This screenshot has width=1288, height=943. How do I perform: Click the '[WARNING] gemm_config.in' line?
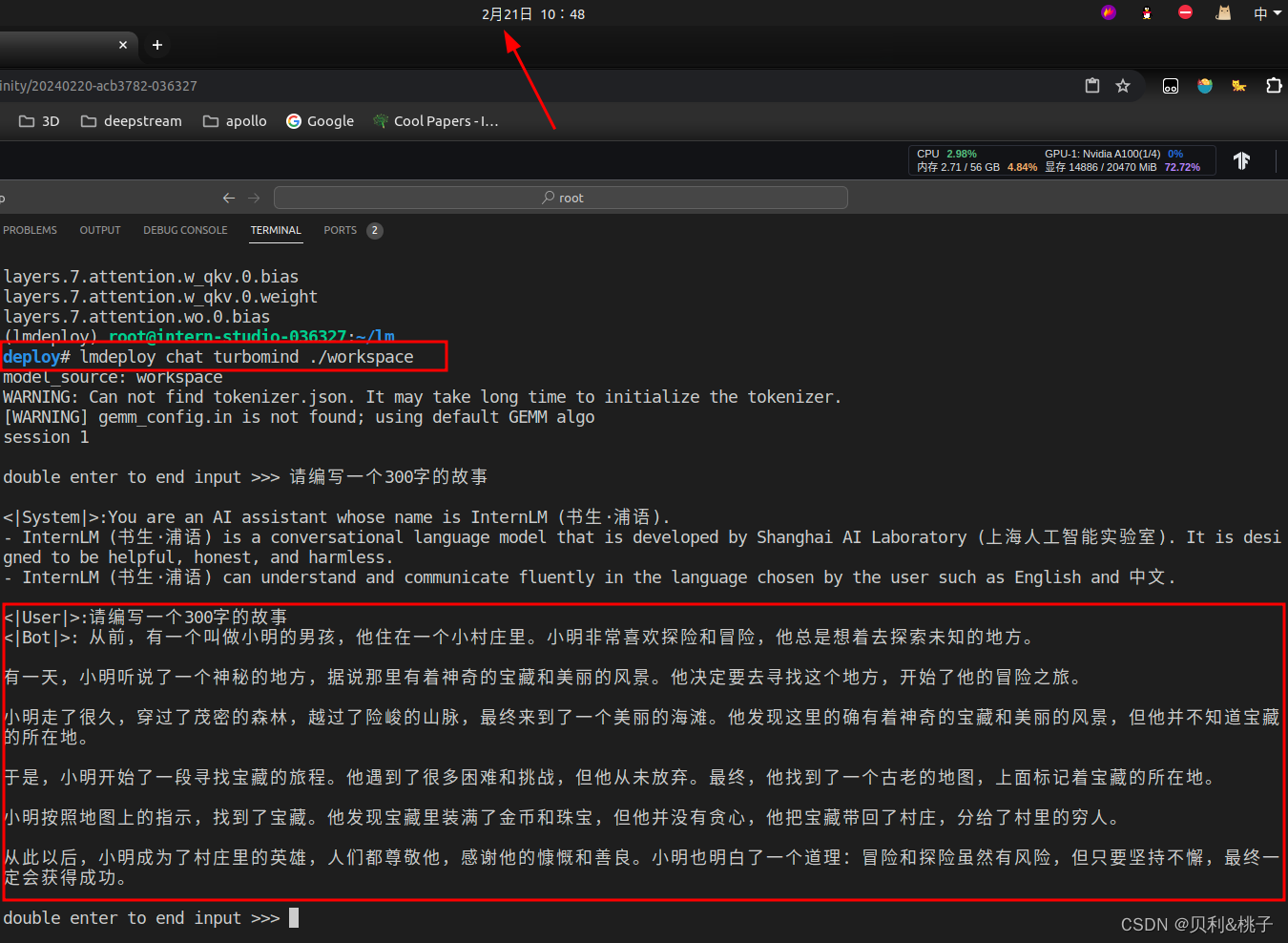coord(299,417)
